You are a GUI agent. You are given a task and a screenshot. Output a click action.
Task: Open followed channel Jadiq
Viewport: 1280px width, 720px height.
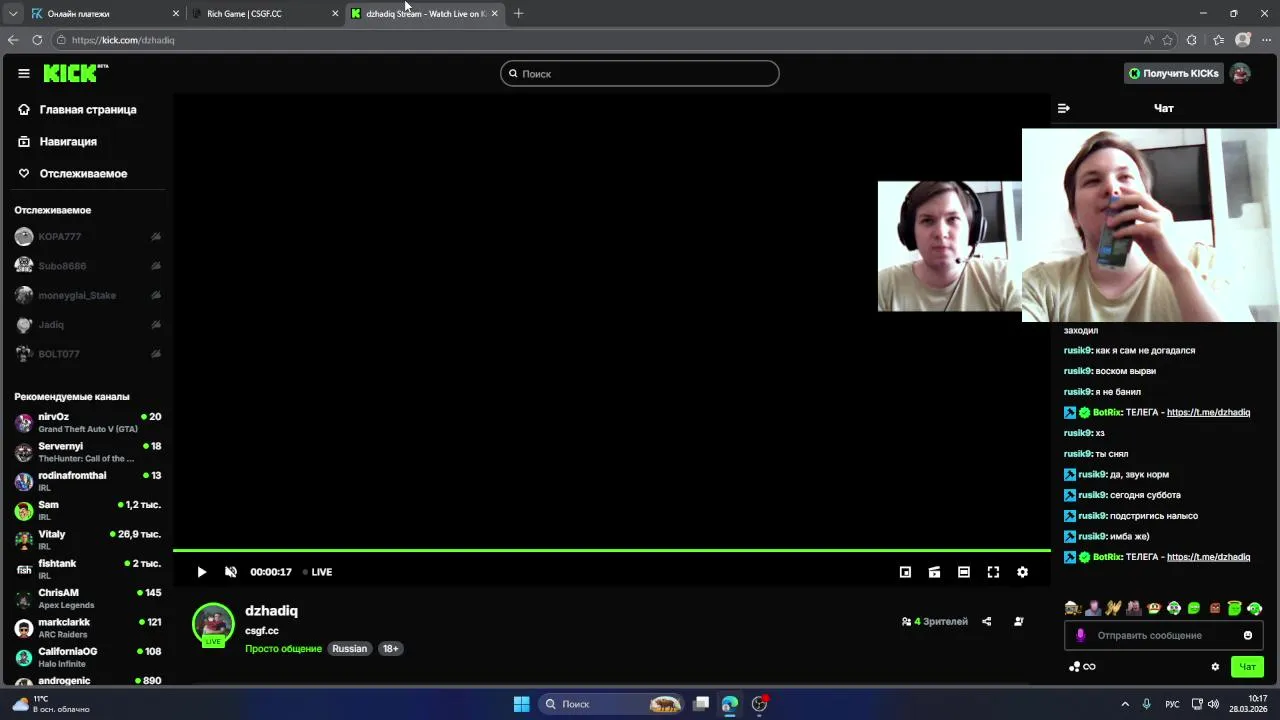point(88,325)
